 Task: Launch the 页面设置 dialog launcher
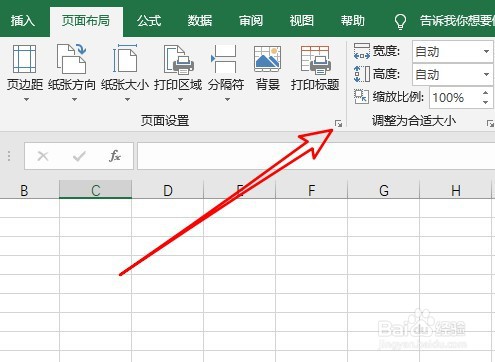pos(338,124)
